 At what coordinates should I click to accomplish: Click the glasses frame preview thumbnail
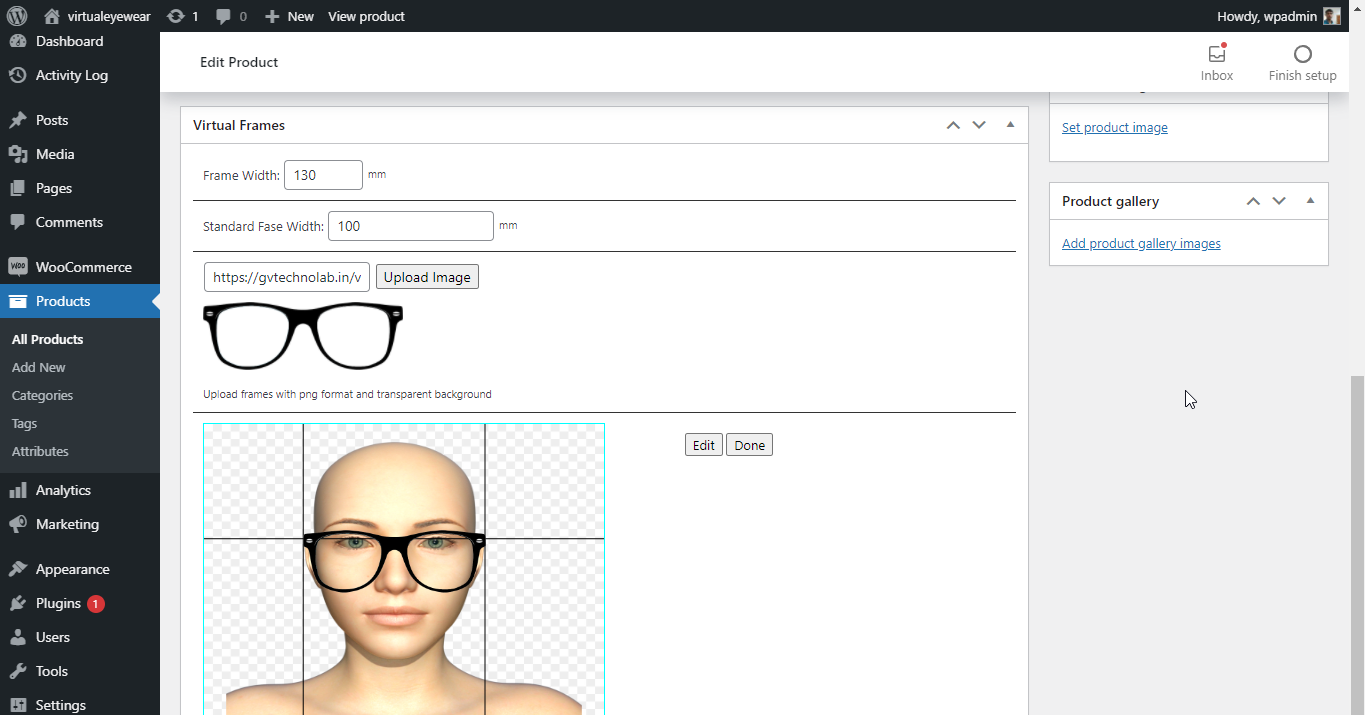tap(303, 336)
